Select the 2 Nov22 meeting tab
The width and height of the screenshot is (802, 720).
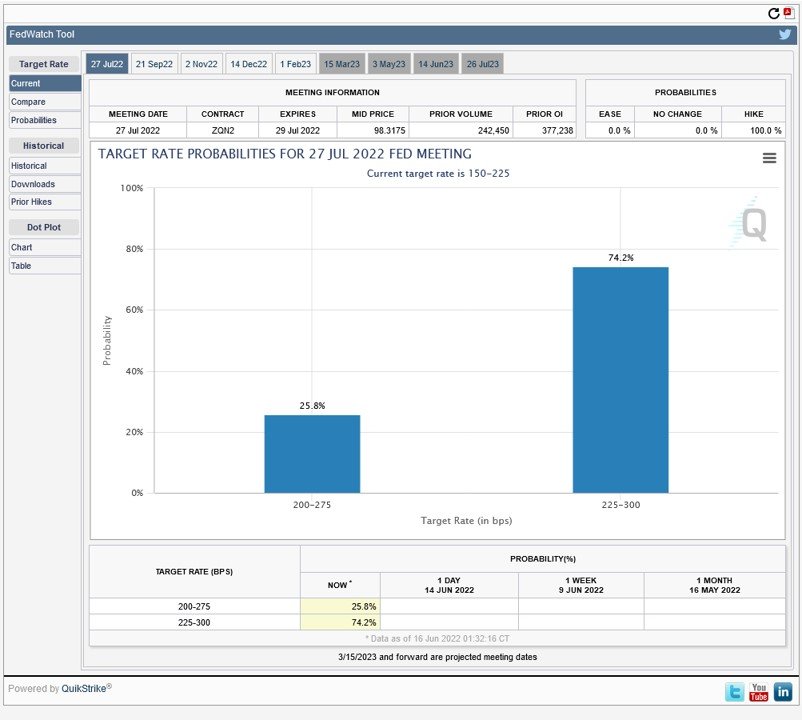[x=201, y=64]
